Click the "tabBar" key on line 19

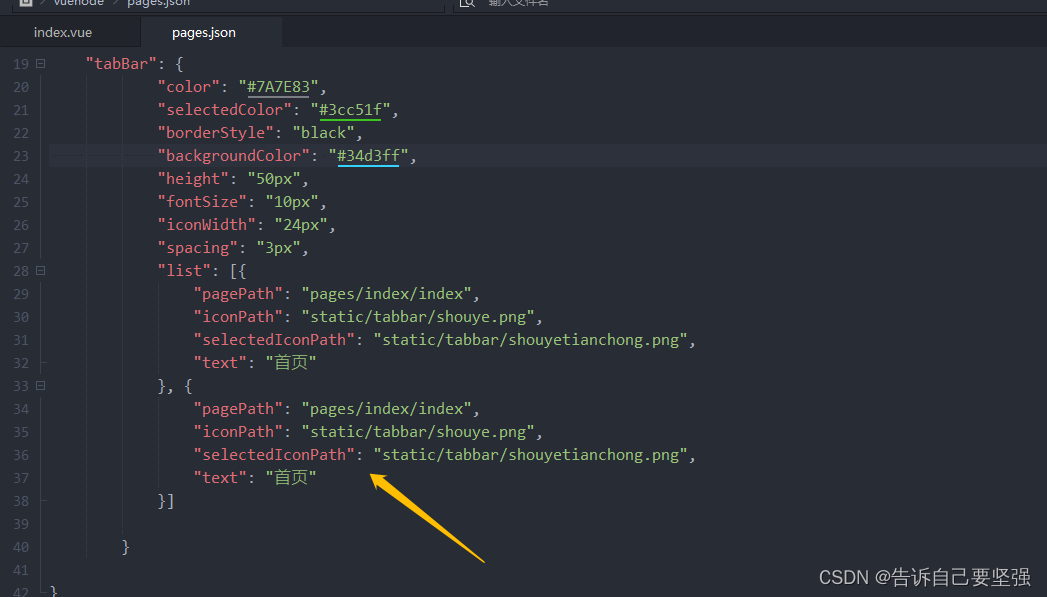[121, 64]
